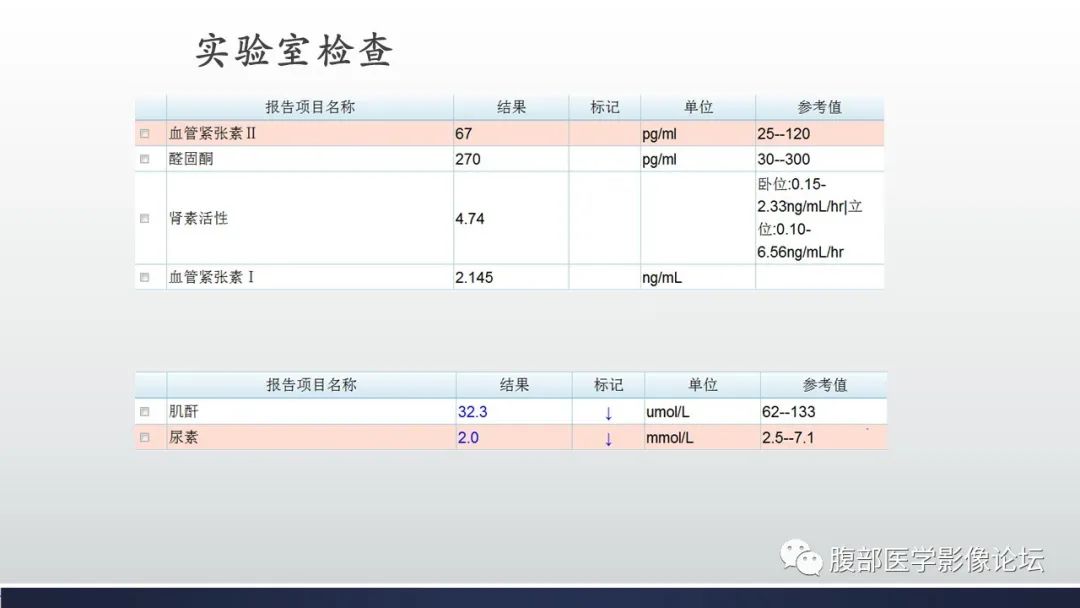Click 结果 column header in the upper table
The image size is (1080, 608).
[511, 107]
